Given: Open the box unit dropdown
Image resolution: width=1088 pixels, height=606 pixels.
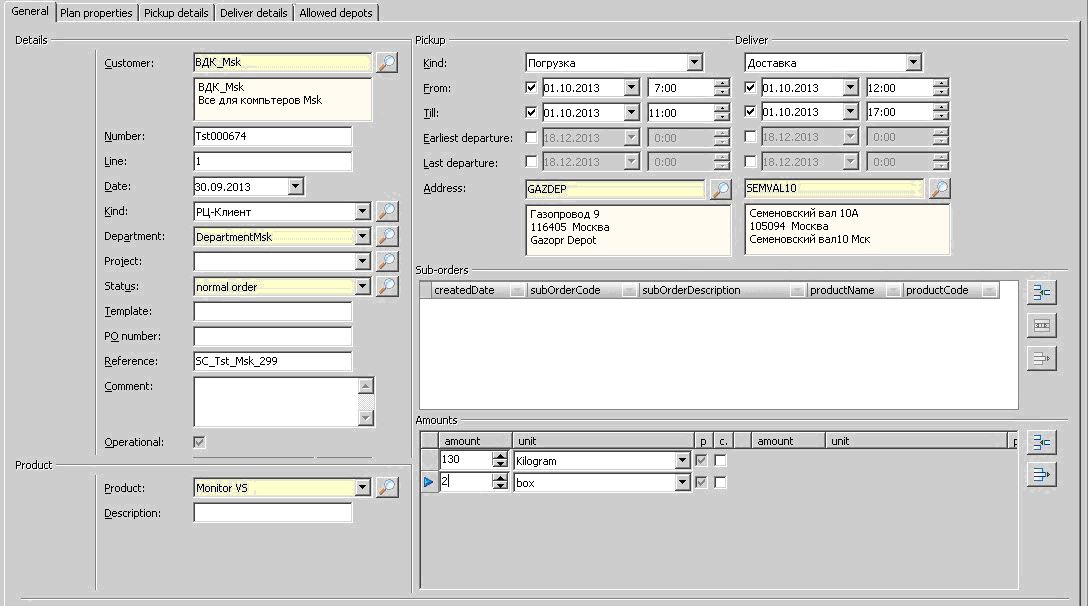Looking at the screenshot, I should pyautogui.click(x=682, y=482).
